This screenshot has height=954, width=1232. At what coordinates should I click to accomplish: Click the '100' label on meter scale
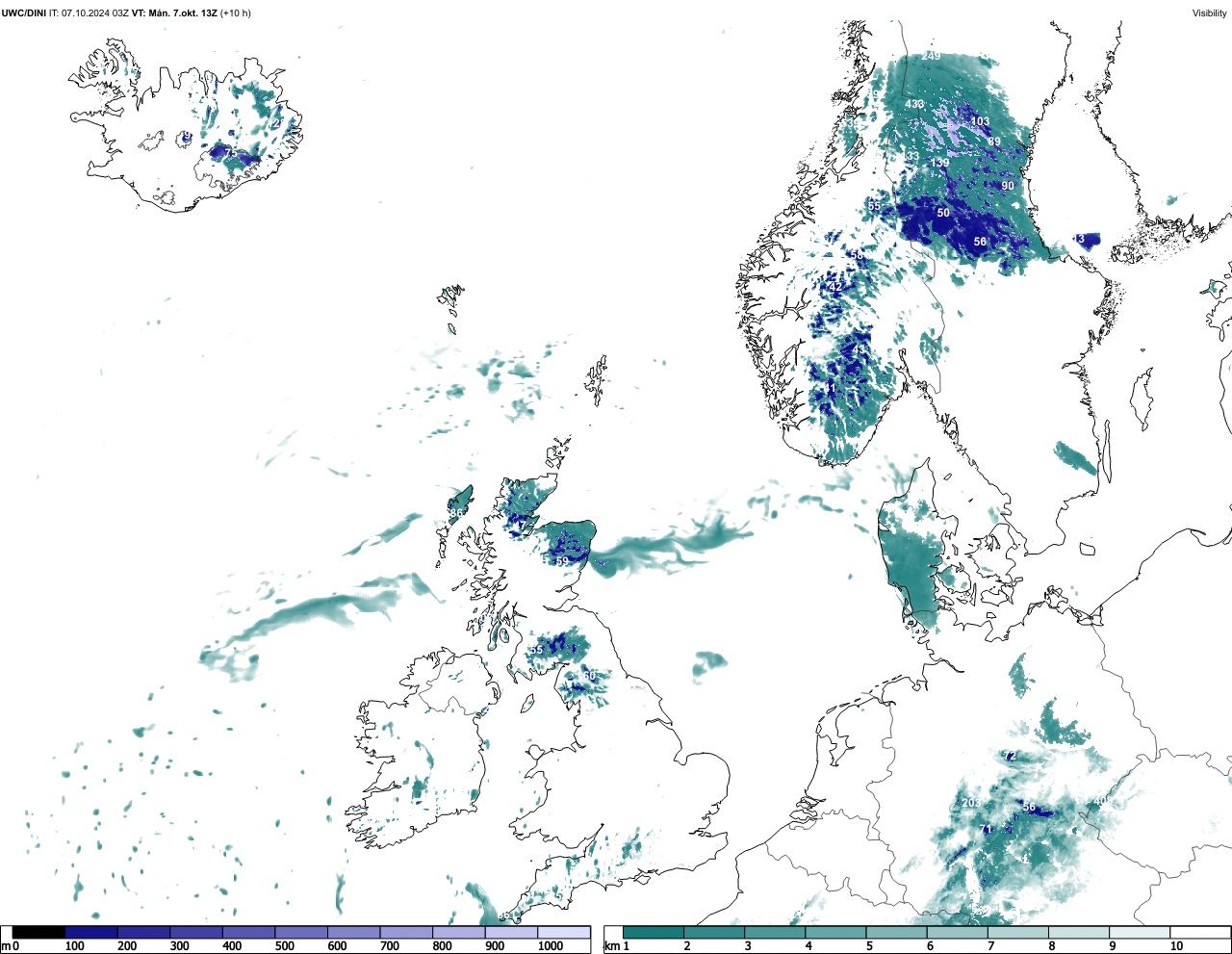[74, 946]
